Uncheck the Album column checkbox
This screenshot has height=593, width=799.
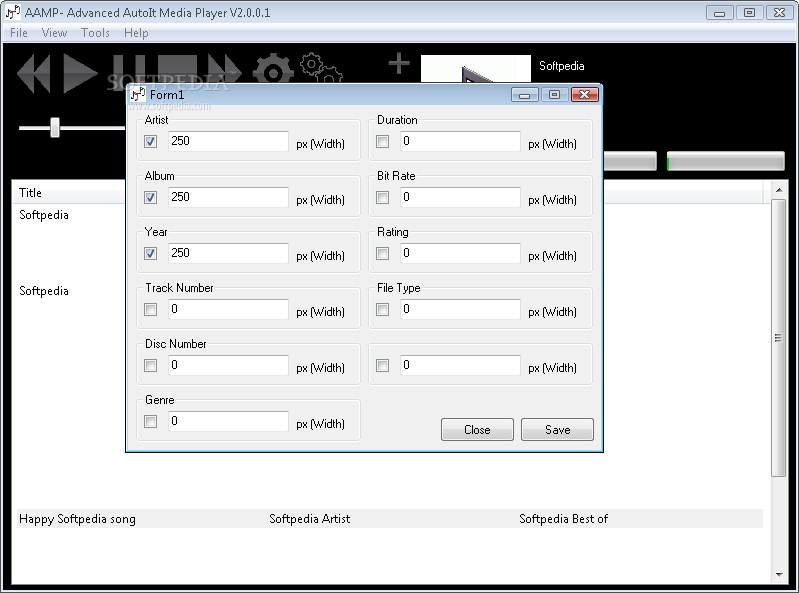point(150,198)
